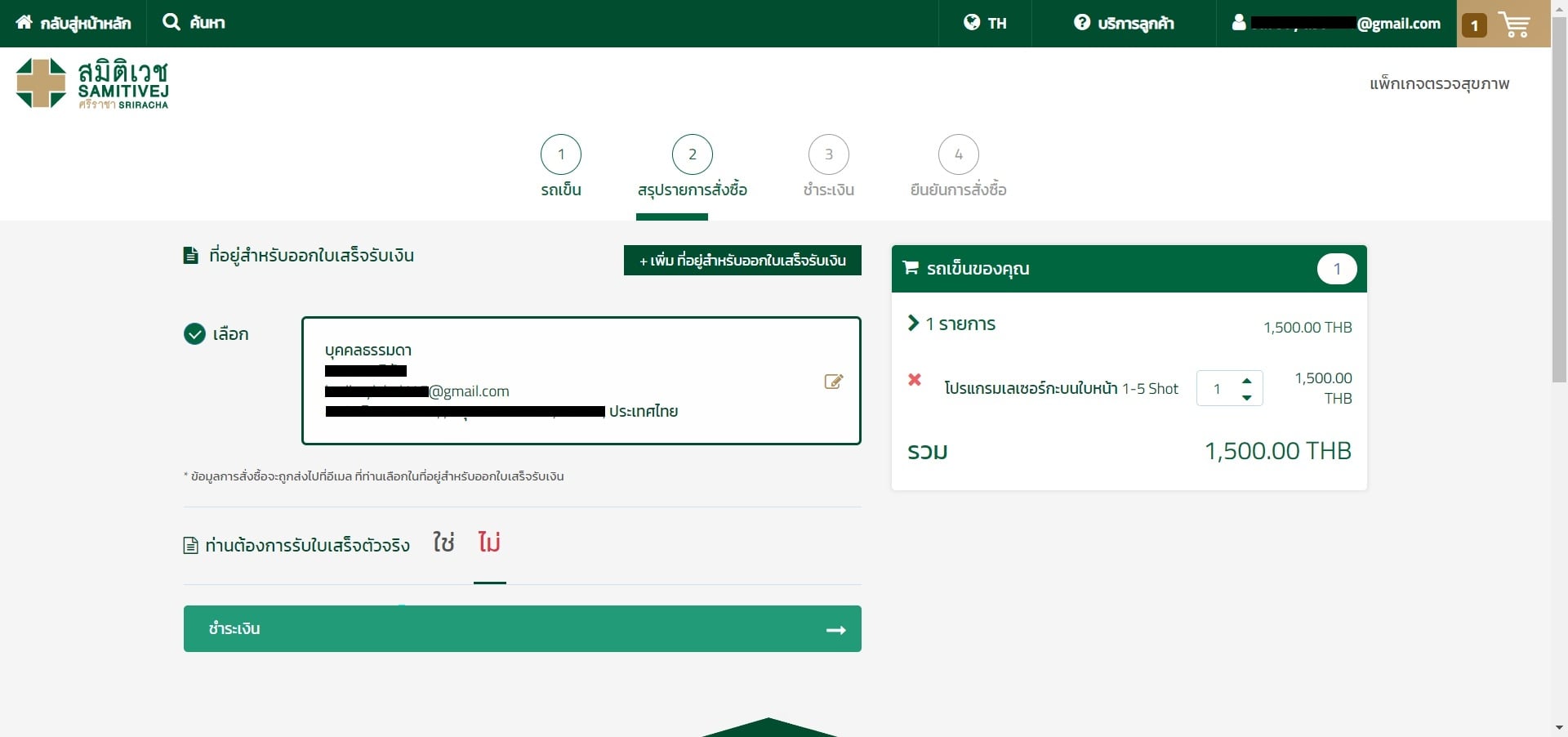
Task: Increase item quantity with up arrow
Action: click(x=1246, y=380)
